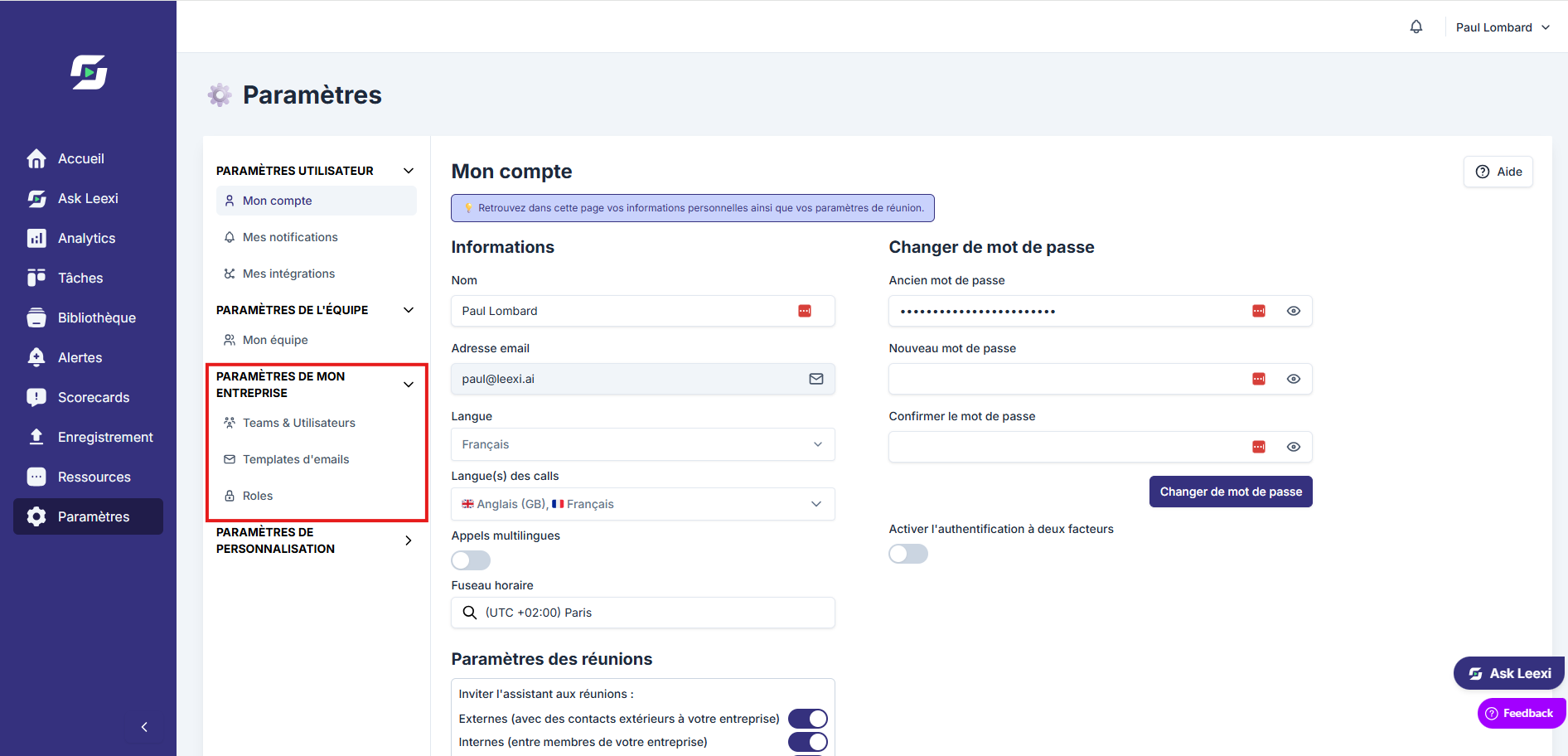Viewport: 1568px width, 756px height.
Task: Click the Roles lock icon
Action: (230, 496)
